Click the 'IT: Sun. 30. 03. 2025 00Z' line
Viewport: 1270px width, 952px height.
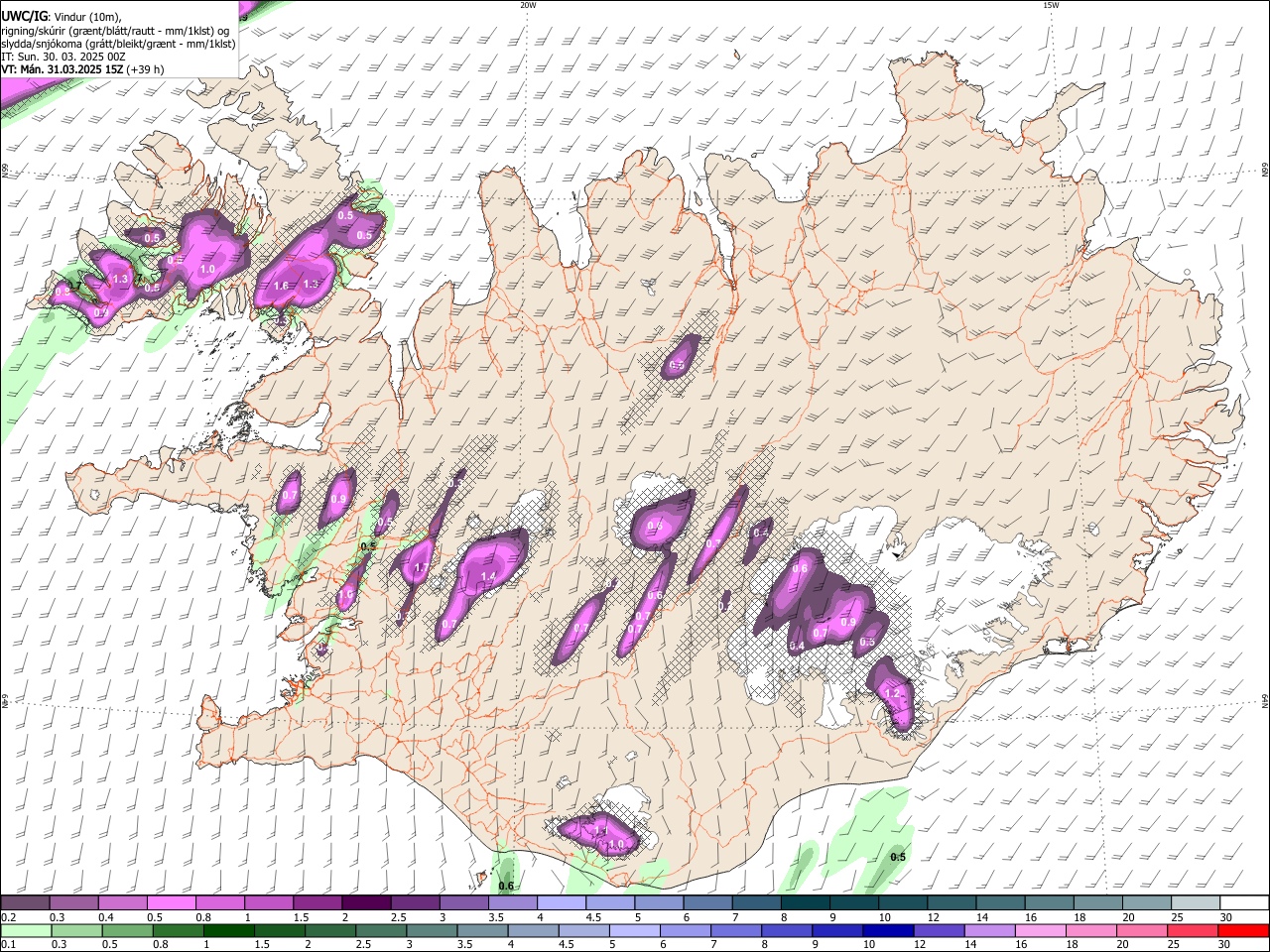(x=63, y=57)
